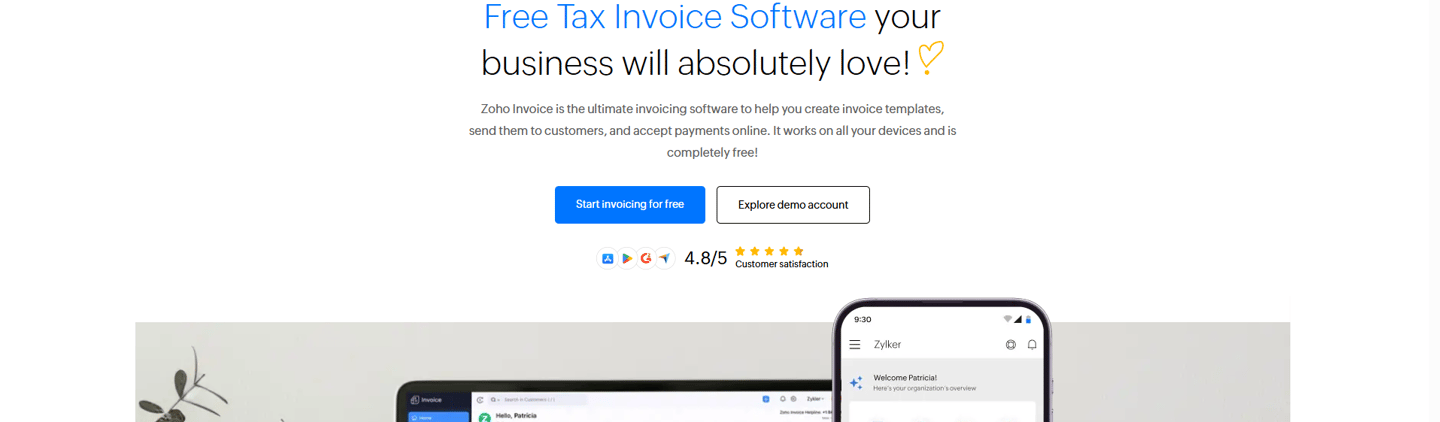Click the Capterra arrow rating icon

tap(665, 258)
